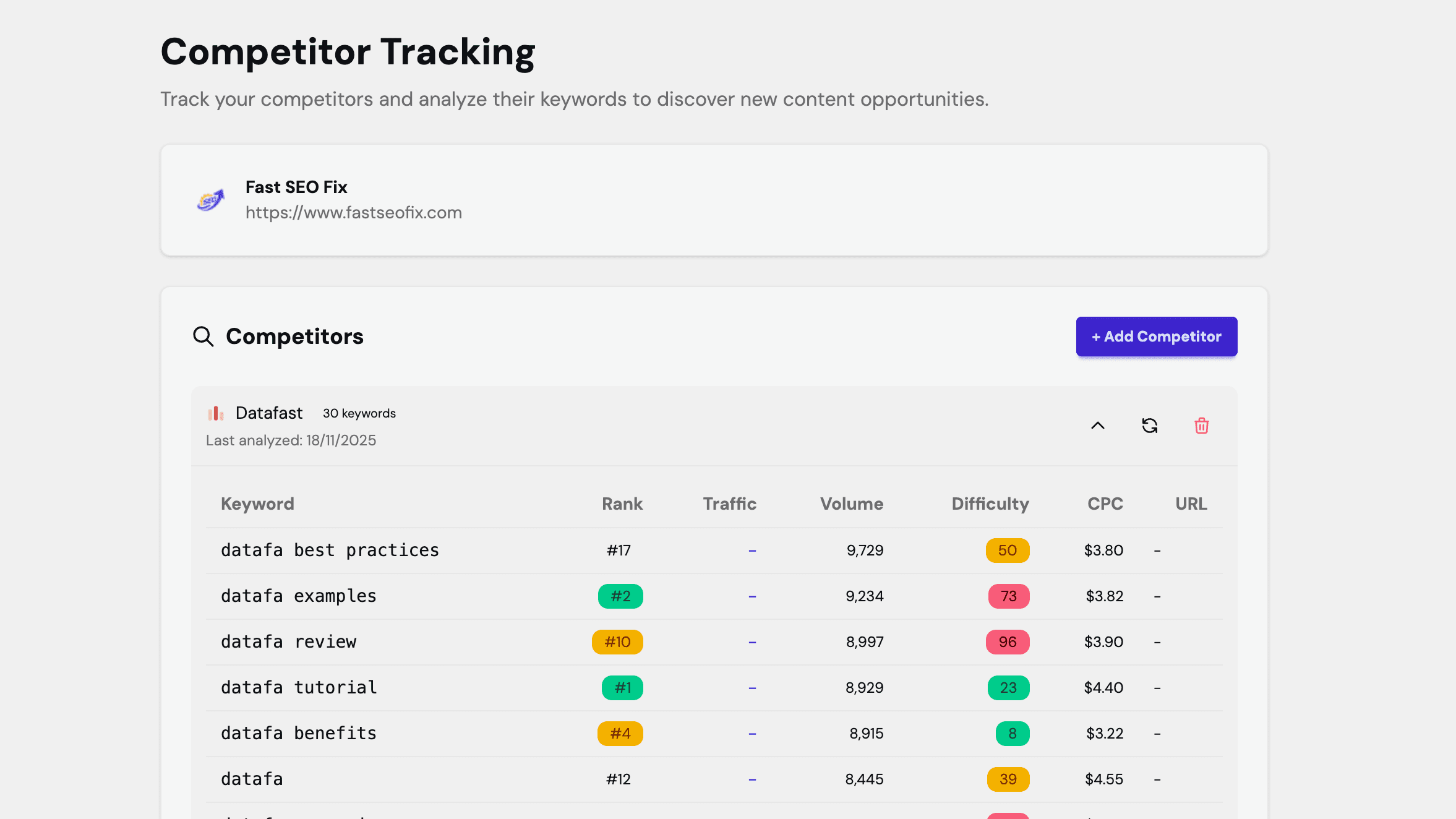This screenshot has width=1456, height=819.
Task: Select the green #1 rank badge for datafa tutorial
Action: tap(621, 687)
